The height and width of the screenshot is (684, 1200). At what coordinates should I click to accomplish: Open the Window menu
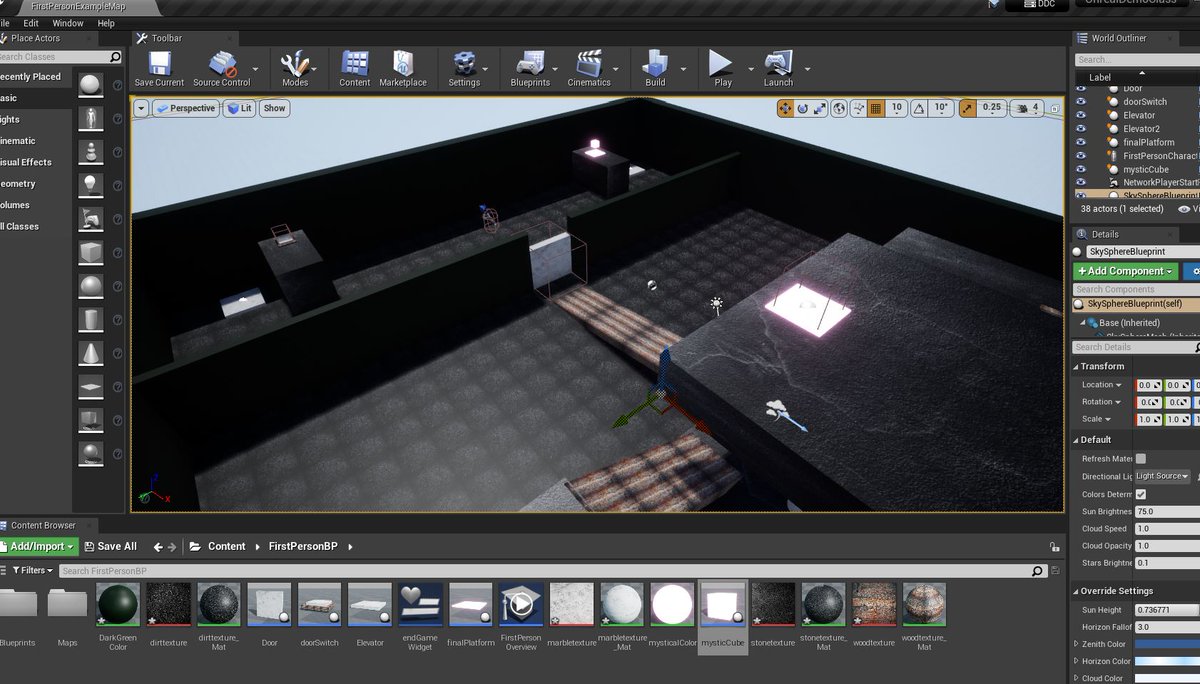68,23
